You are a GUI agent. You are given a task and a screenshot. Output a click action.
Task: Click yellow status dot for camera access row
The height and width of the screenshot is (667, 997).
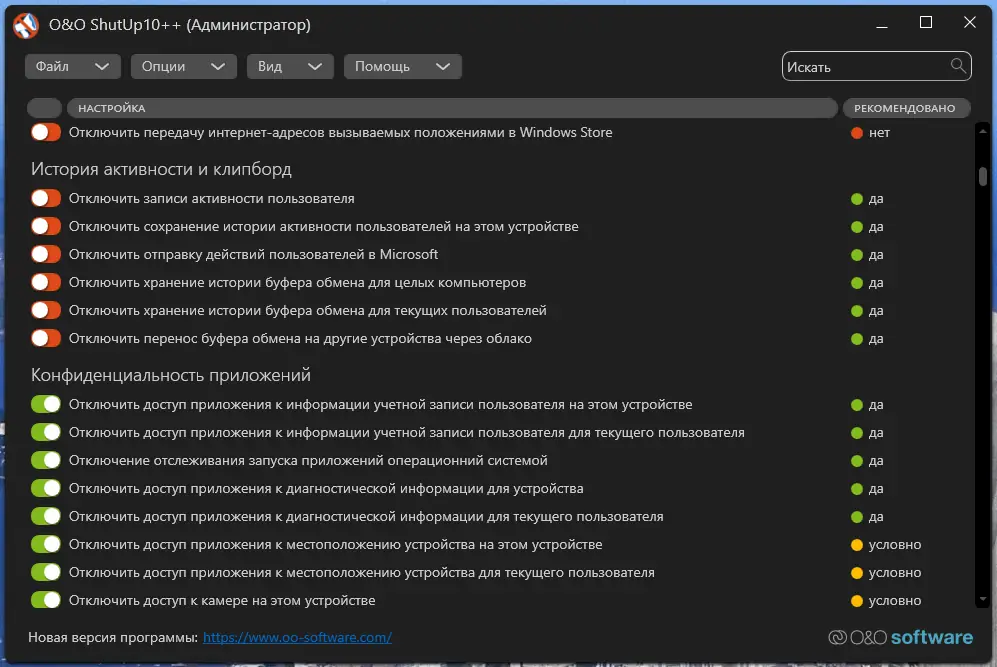856,601
